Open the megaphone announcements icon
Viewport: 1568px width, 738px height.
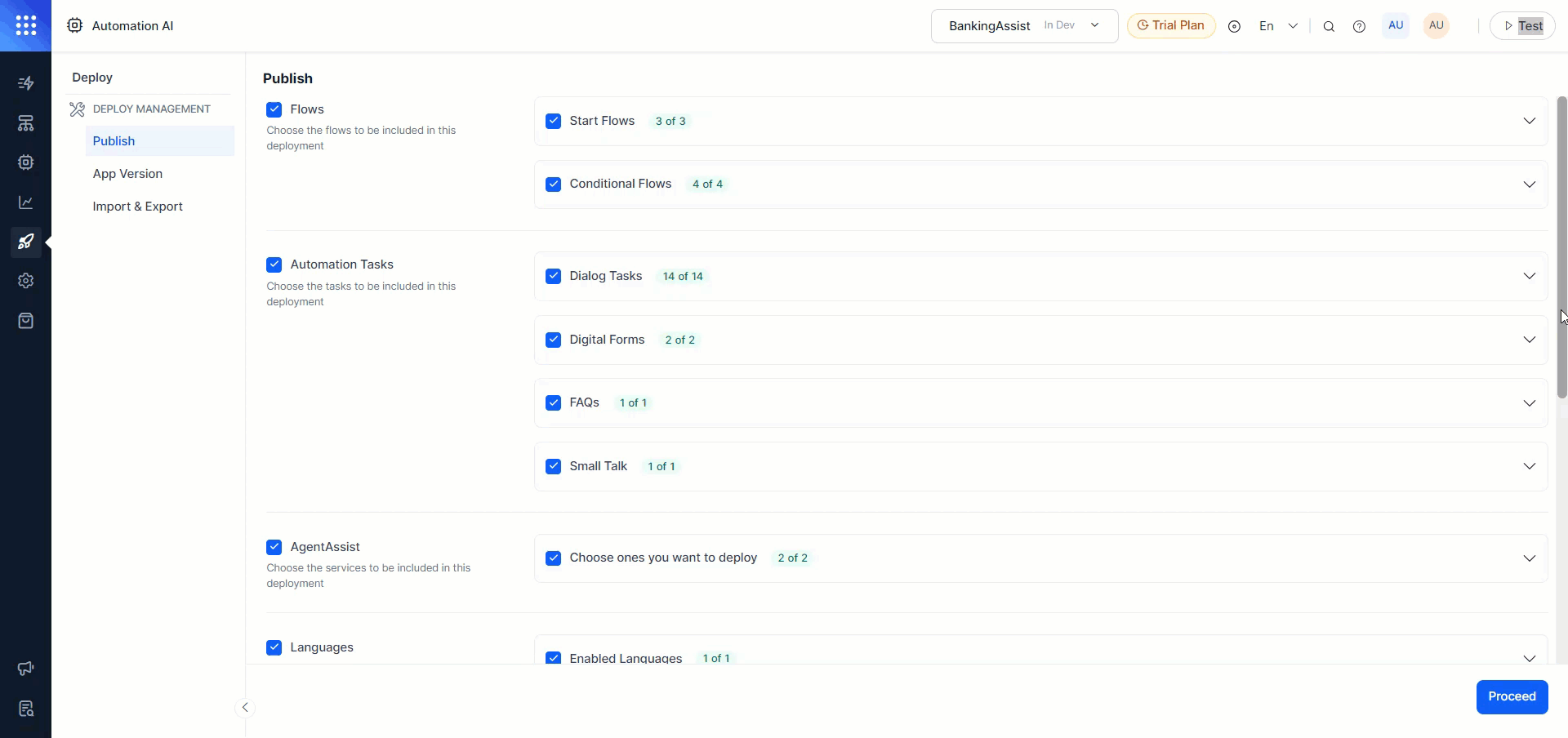coord(25,669)
